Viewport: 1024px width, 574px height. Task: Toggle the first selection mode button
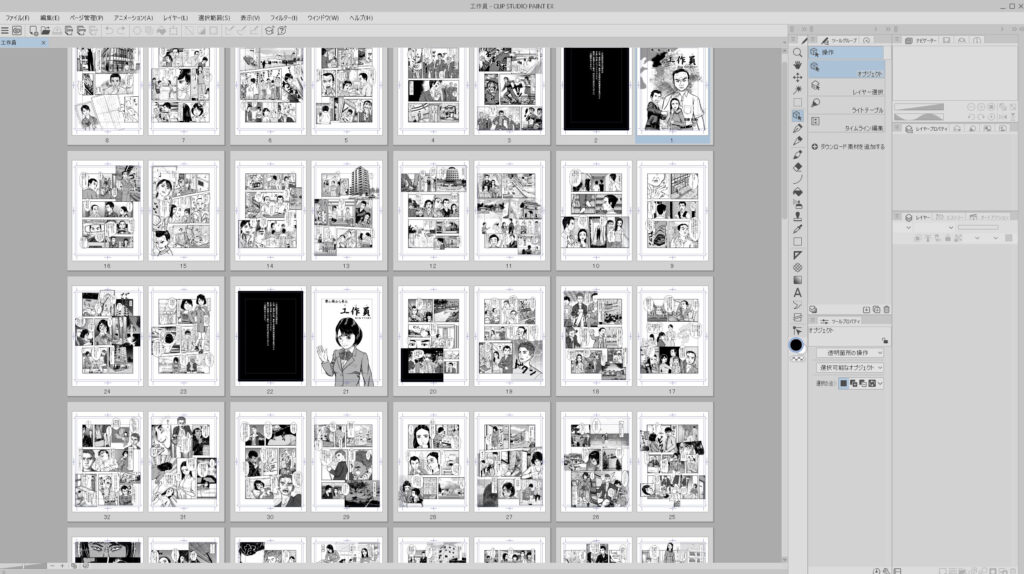[x=843, y=383]
